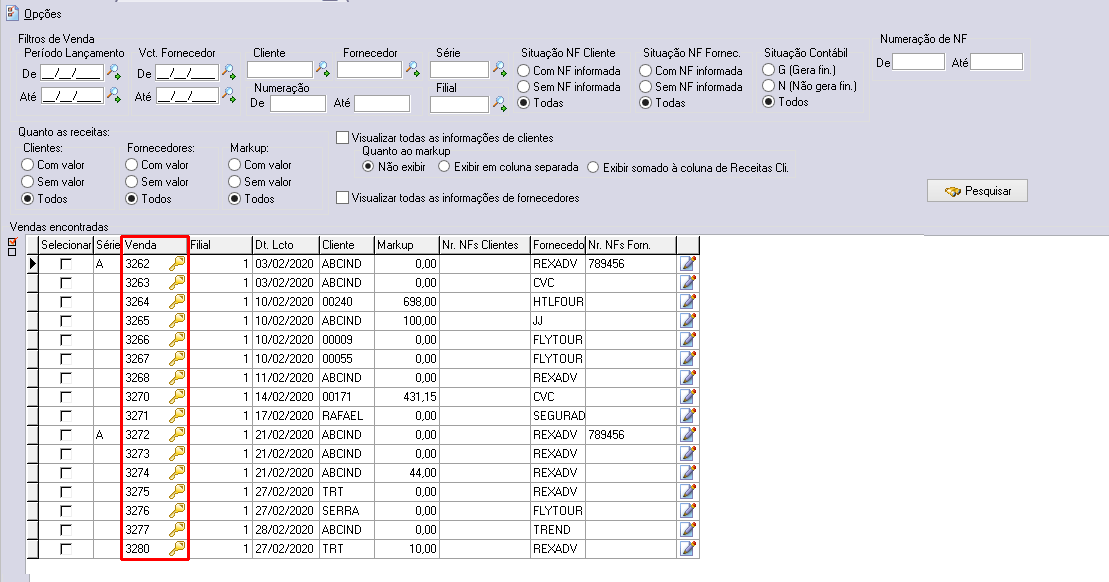Sort by Markup column header

pos(407,245)
